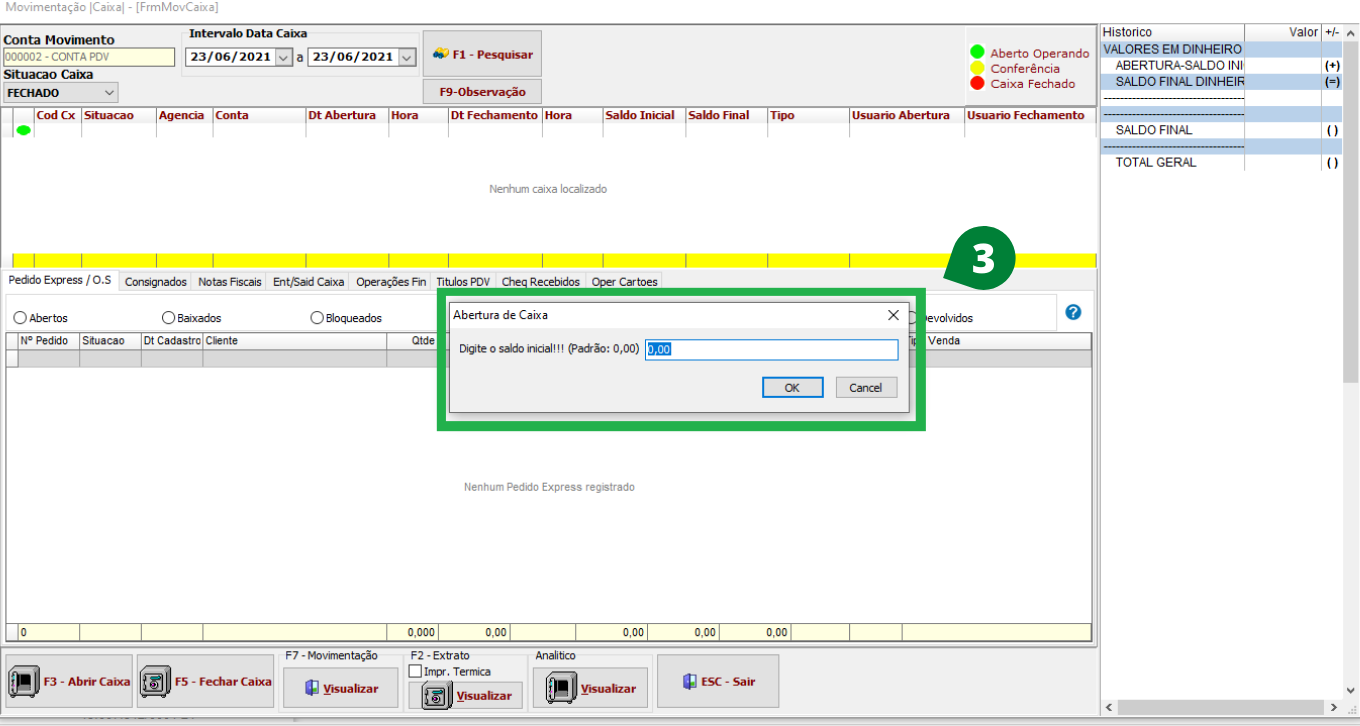Click F1 - Pesquisar search button

click(482, 54)
